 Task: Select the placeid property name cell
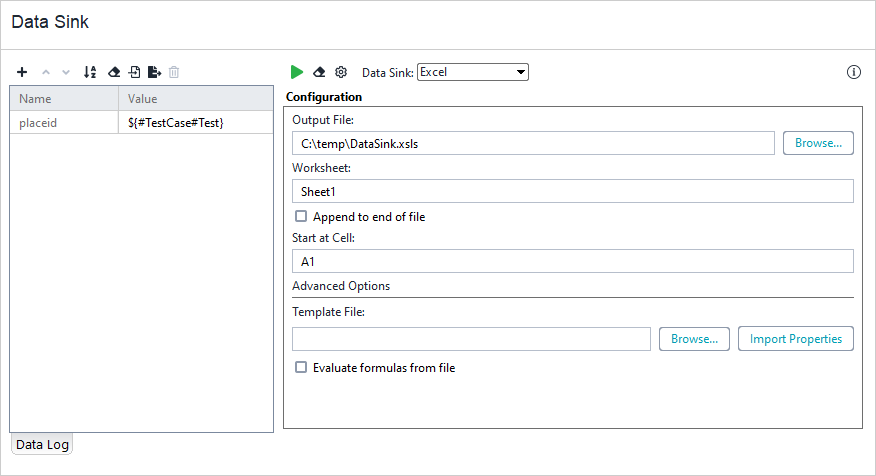64,122
